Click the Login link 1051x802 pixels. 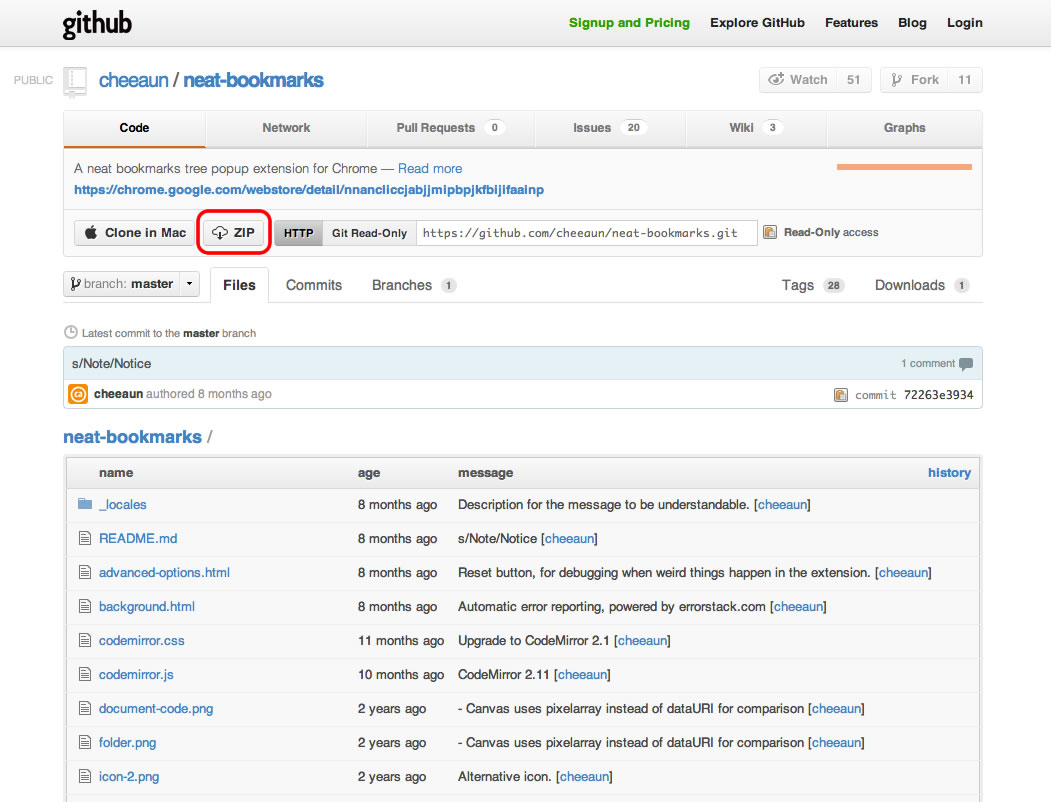click(965, 23)
